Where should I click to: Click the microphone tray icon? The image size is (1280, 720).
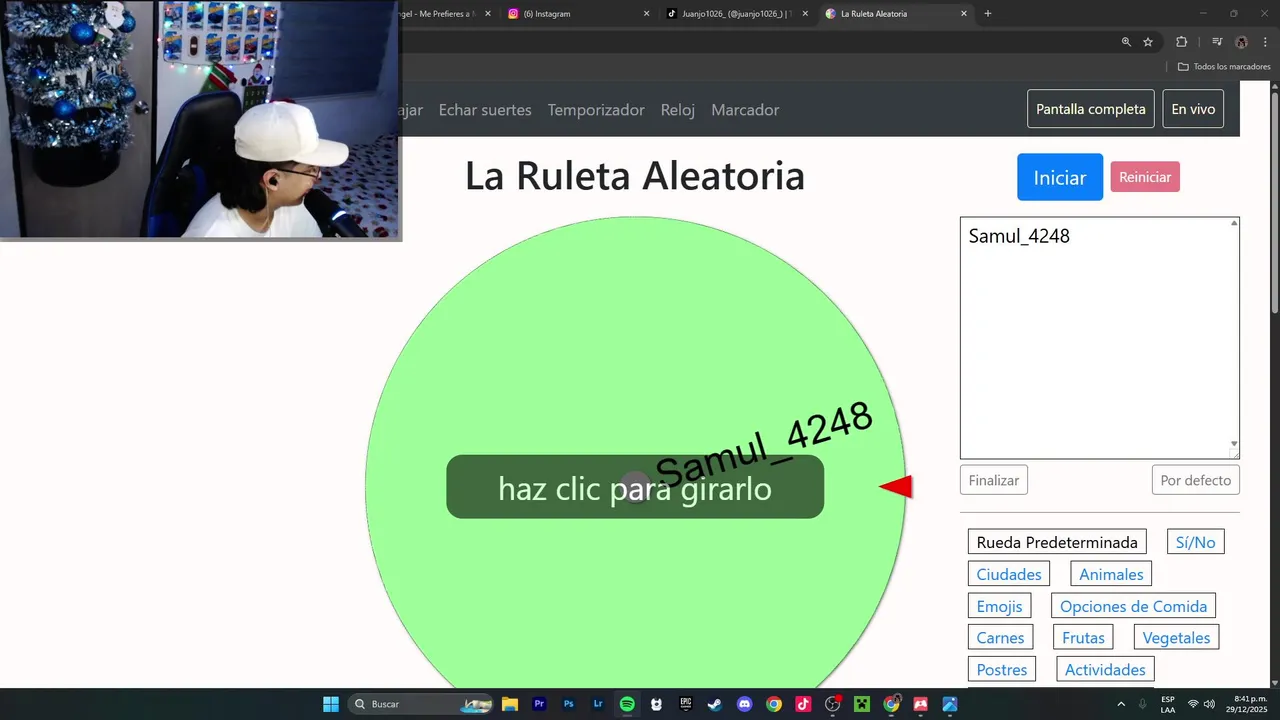click(1142, 704)
